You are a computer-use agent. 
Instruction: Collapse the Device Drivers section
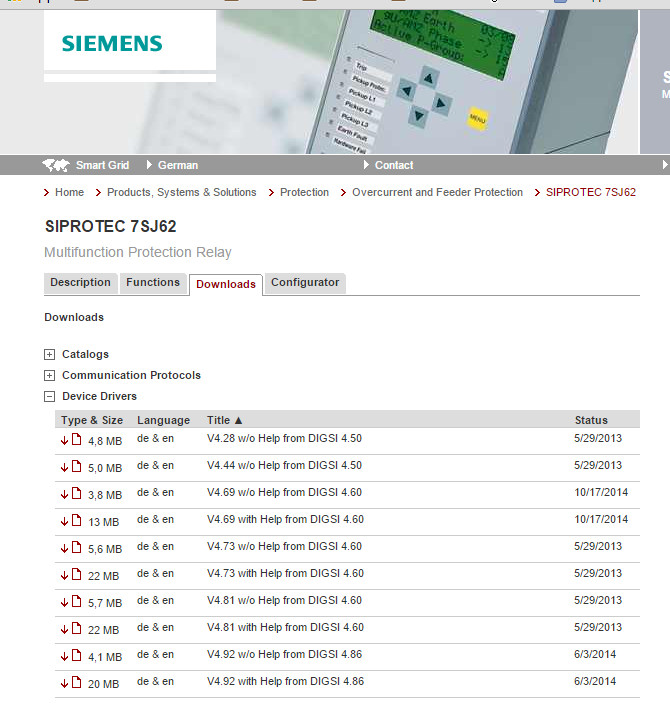pos(49,397)
